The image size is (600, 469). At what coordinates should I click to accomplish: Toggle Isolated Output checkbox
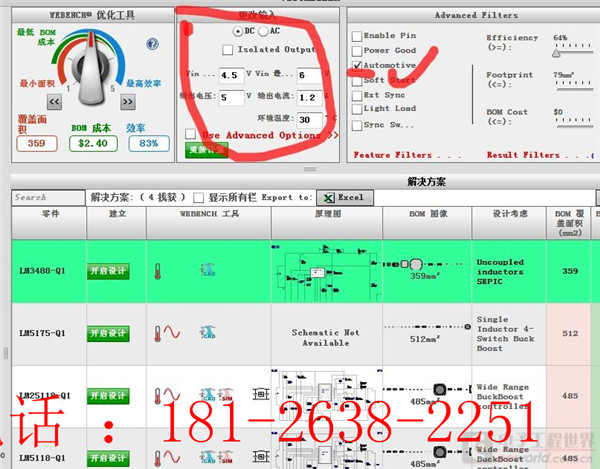tap(227, 50)
